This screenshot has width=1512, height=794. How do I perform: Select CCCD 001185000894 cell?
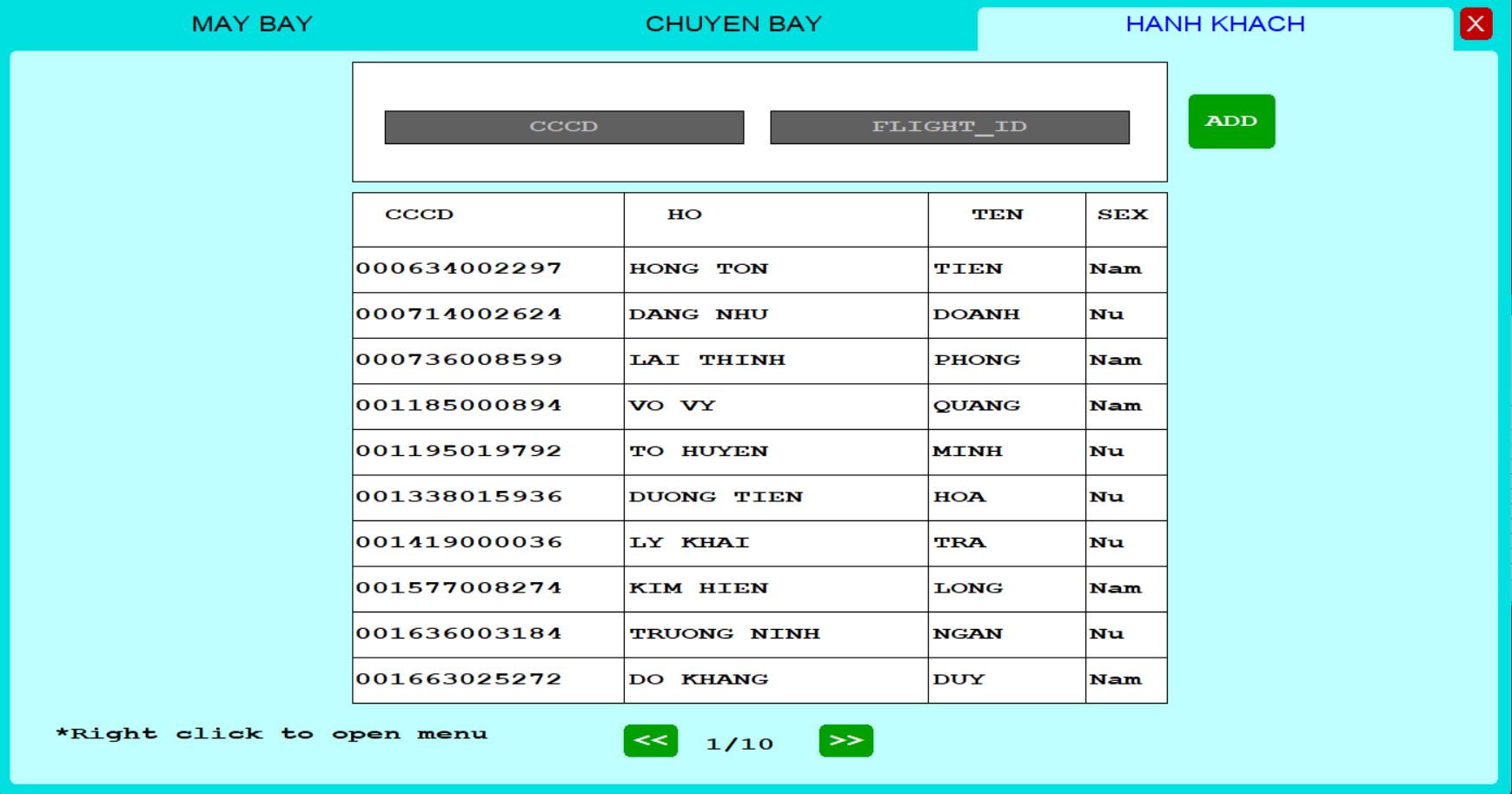click(488, 407)
